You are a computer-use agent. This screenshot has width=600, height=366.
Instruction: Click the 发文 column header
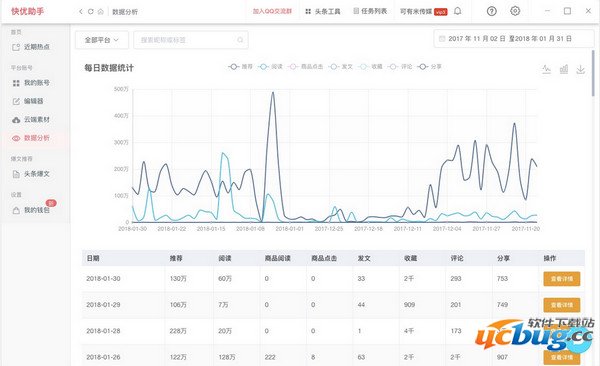coord(364,258)
